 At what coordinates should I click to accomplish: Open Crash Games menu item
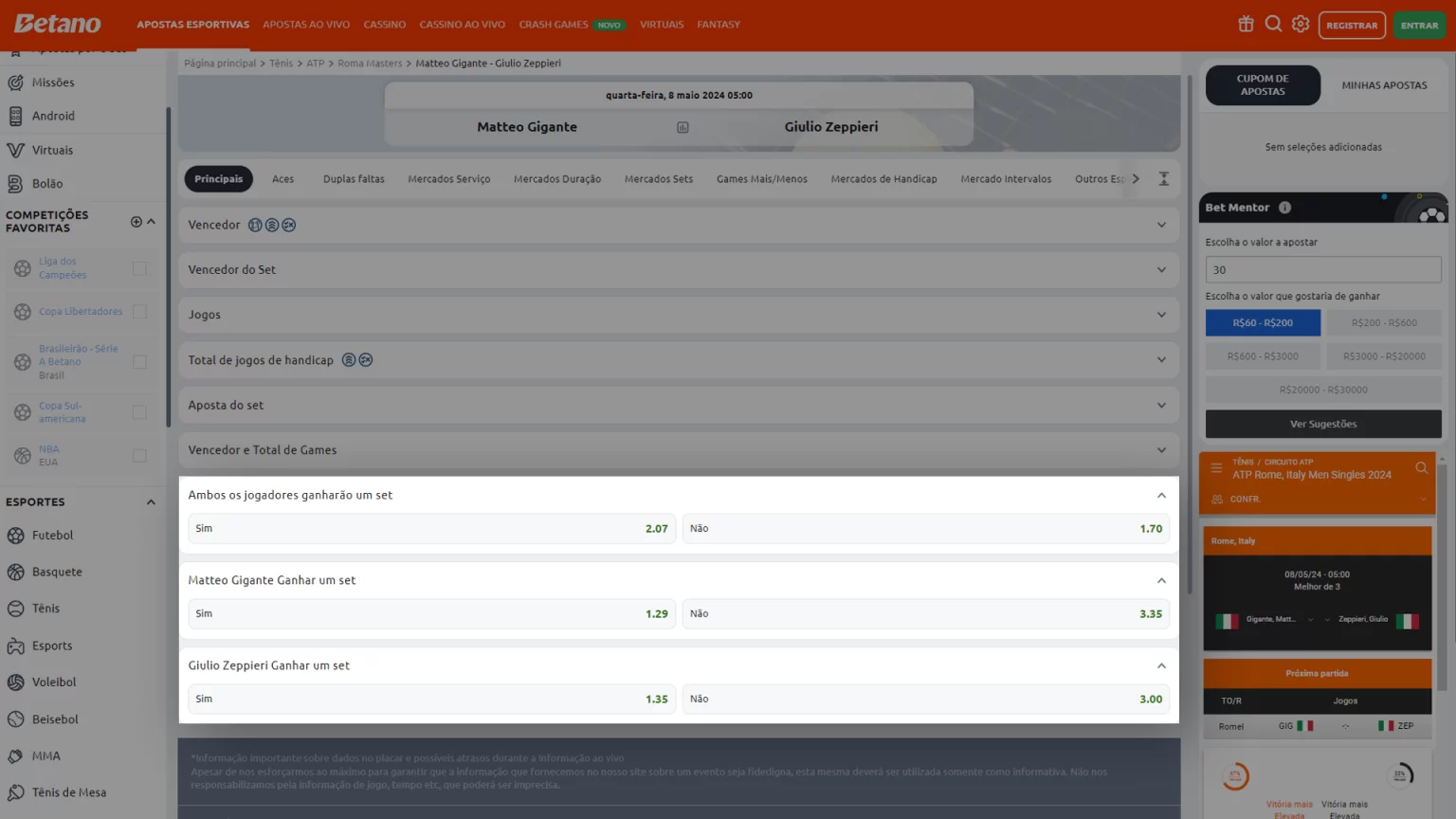554,25
